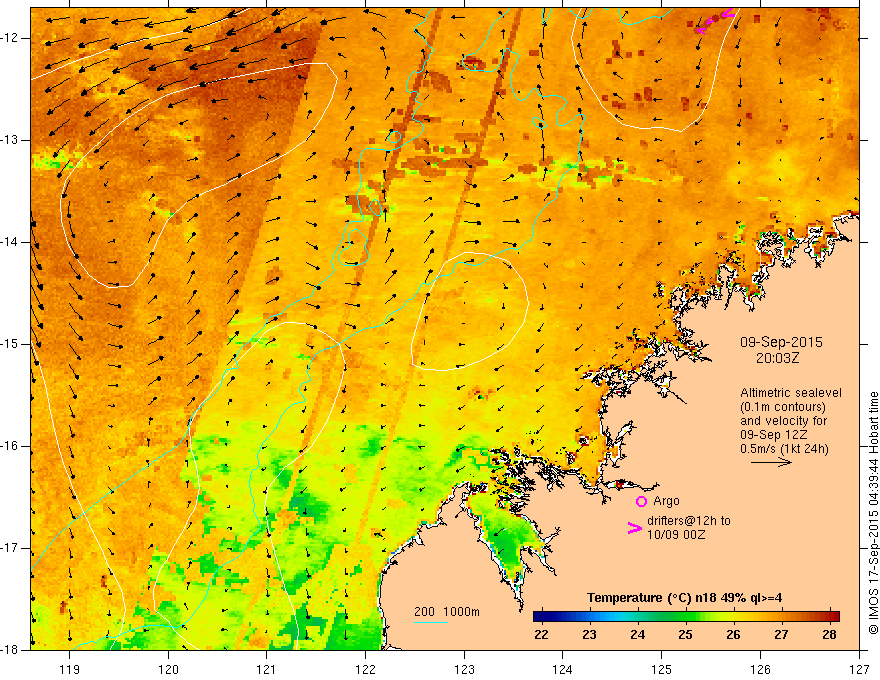
Task: Click the temperature color bar at 28 dark red
Action: (x=831, y=616)
